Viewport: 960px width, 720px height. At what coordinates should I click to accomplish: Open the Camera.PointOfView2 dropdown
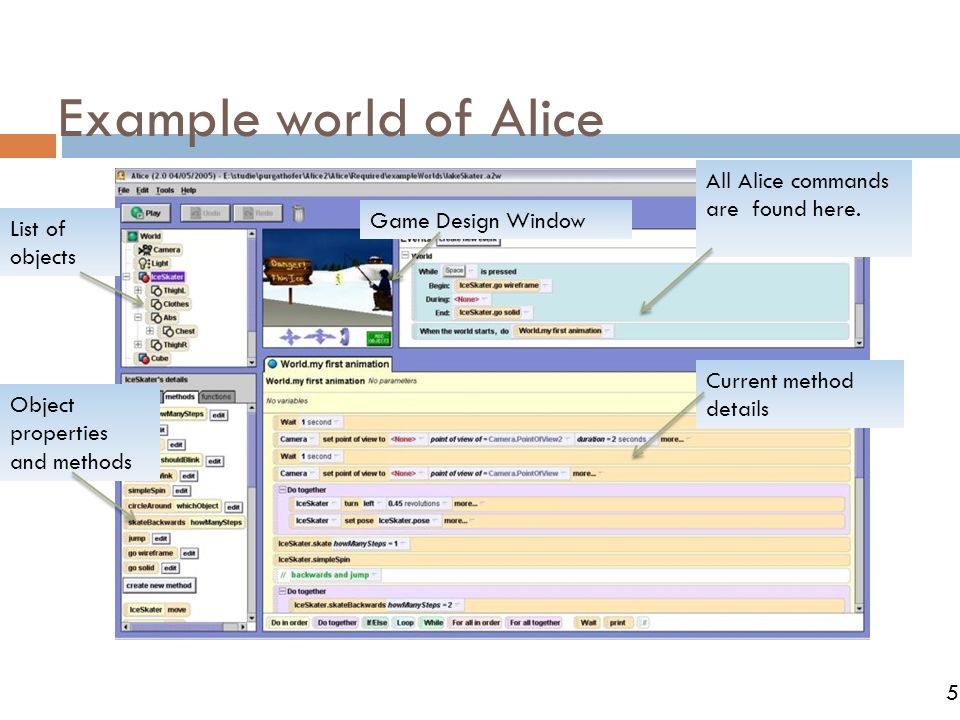[x=530, y=439]
